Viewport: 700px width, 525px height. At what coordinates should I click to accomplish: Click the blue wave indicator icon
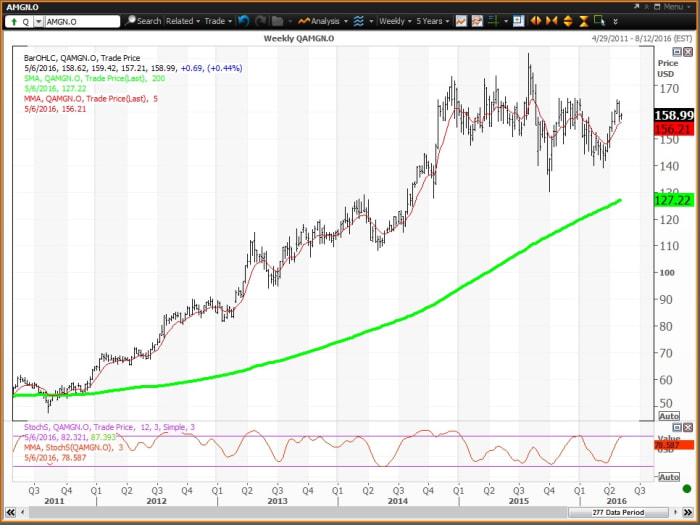357,20
